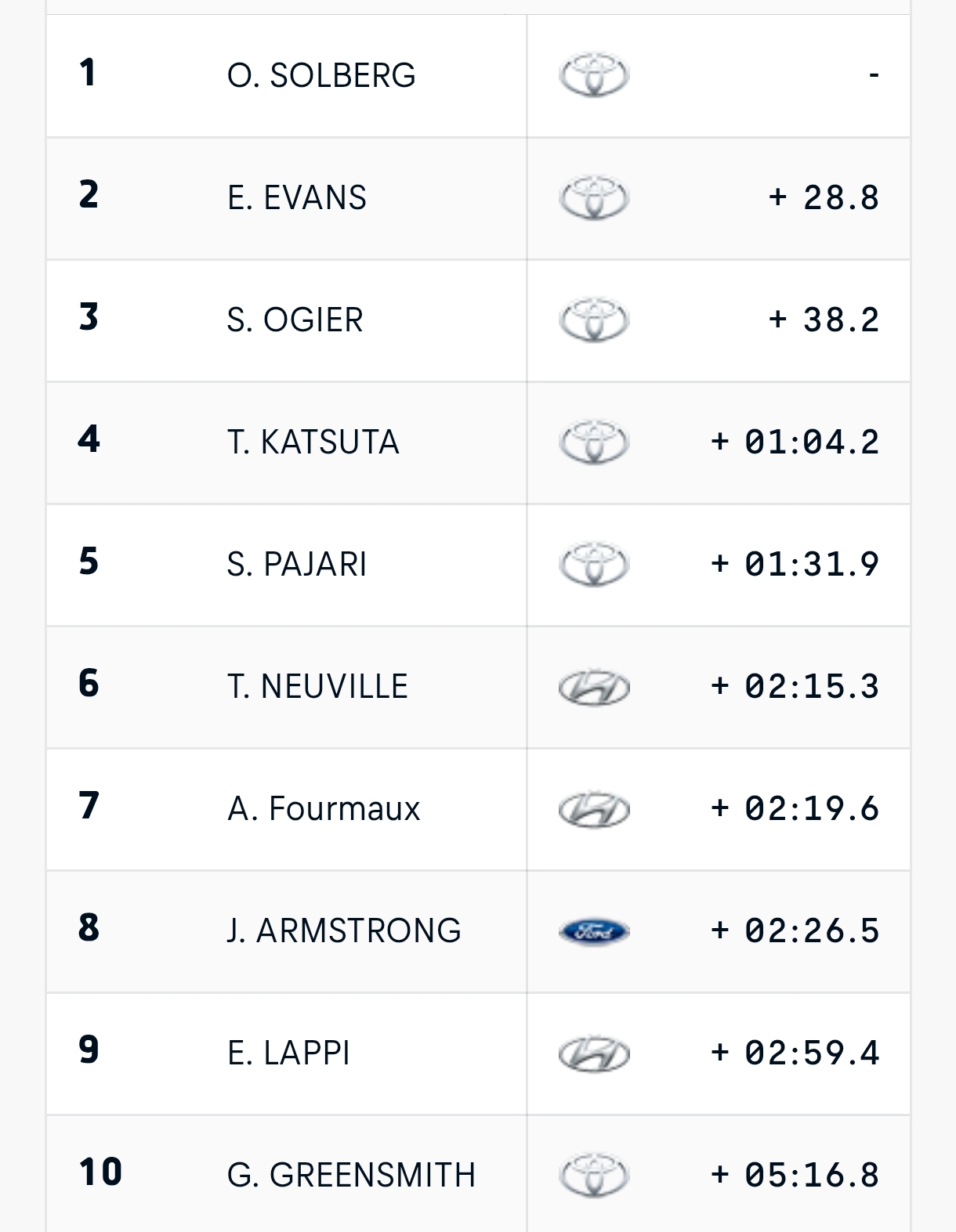Screen dimensions: 956x1232
Task: Open driver O. SOLBERG in first place
Action: (x=321, y=75)
